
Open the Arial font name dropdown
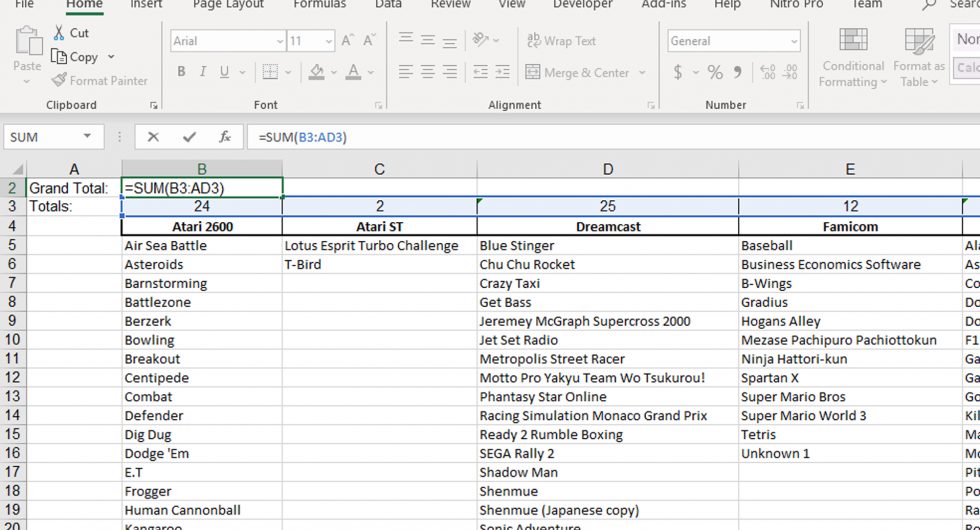pos(280,42)
